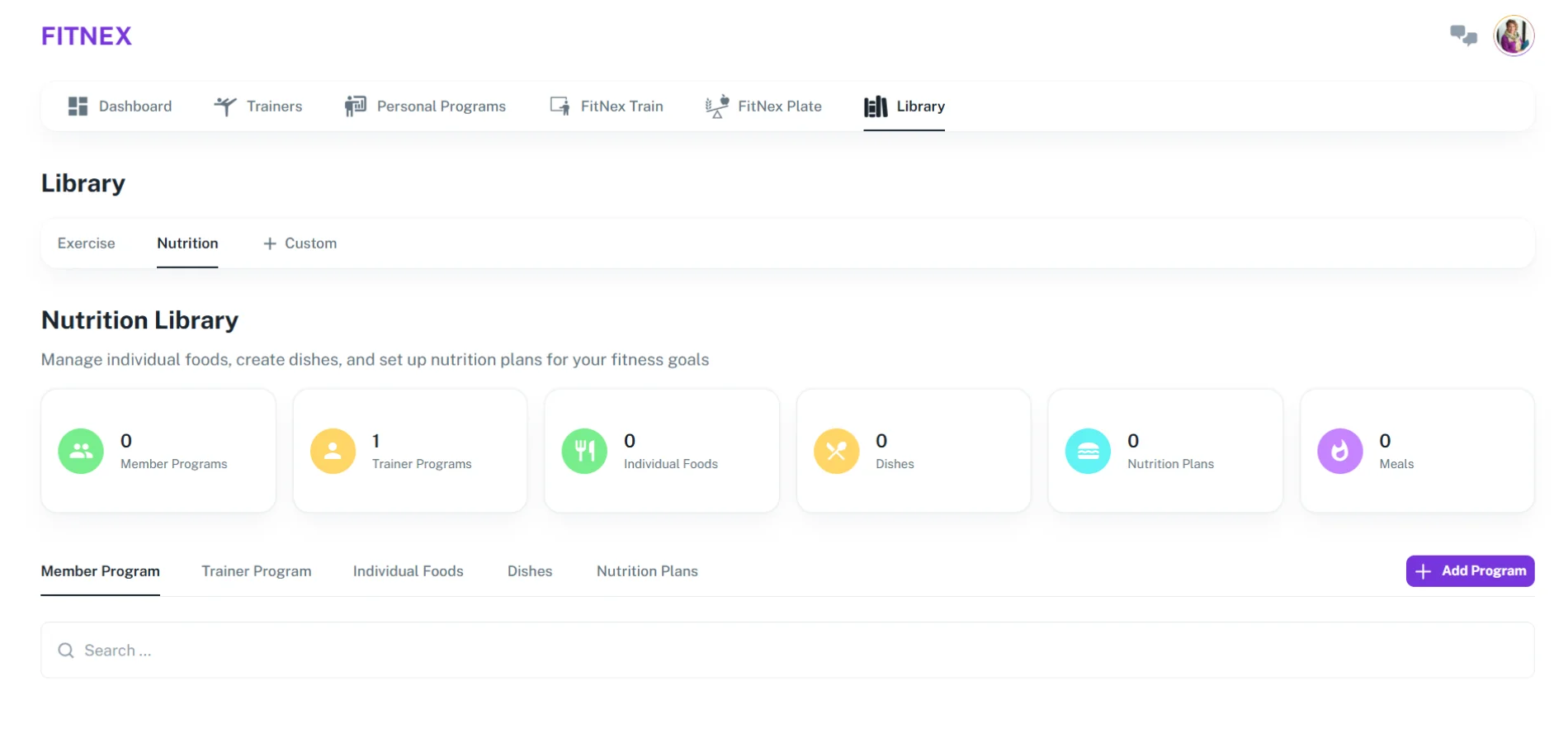
Task: Click the purple Meals flame icon
Action: coord(1339,451)
